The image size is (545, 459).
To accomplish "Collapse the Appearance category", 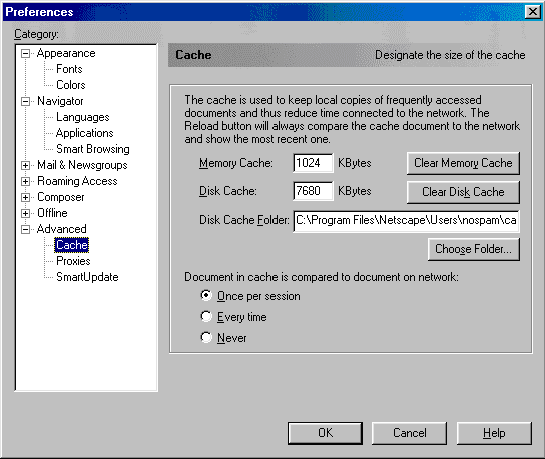I will (25, 54).
